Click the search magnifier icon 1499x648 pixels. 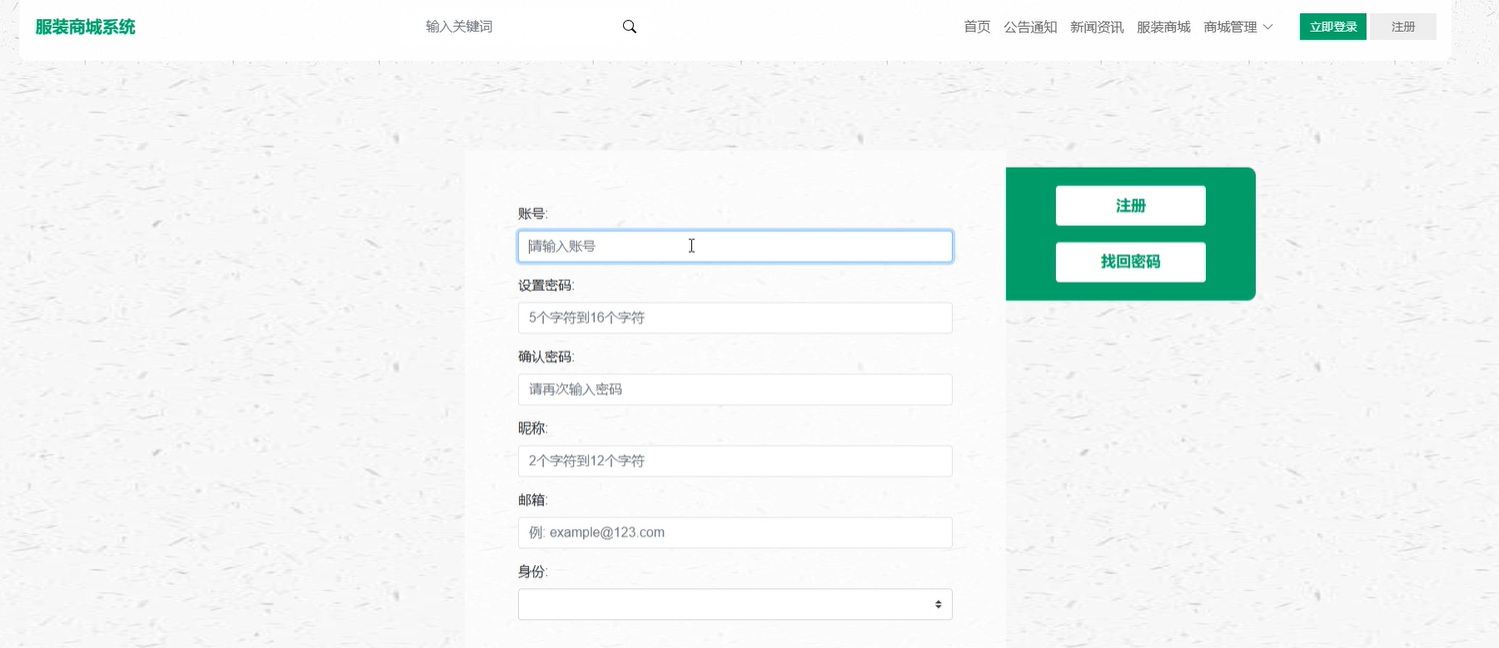[x=629, y=27]
